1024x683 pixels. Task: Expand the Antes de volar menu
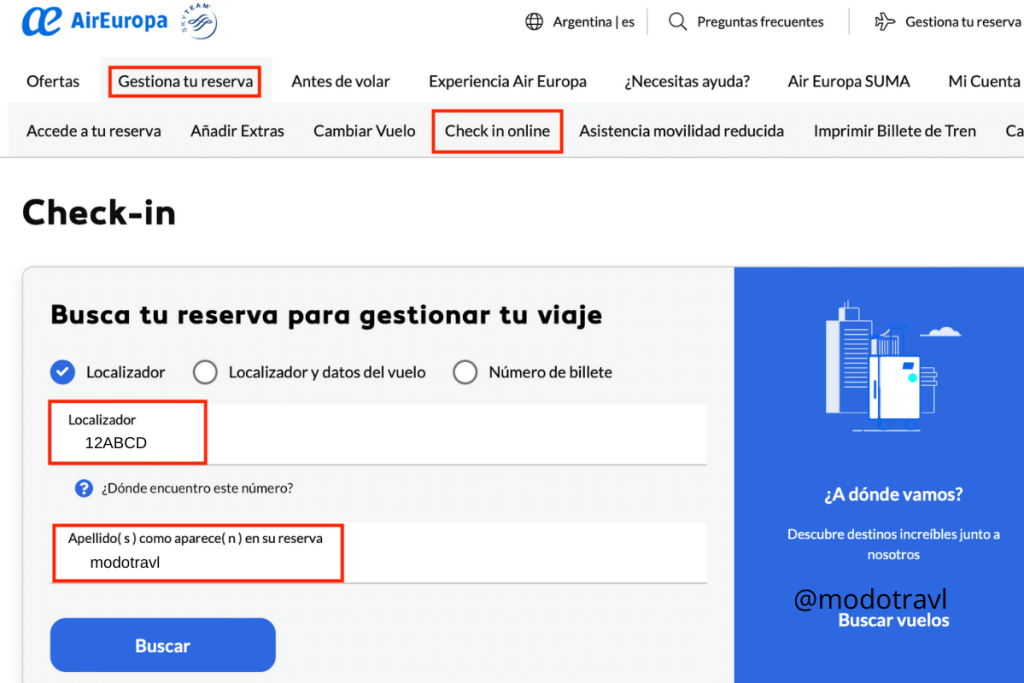(x=340, y=81)
